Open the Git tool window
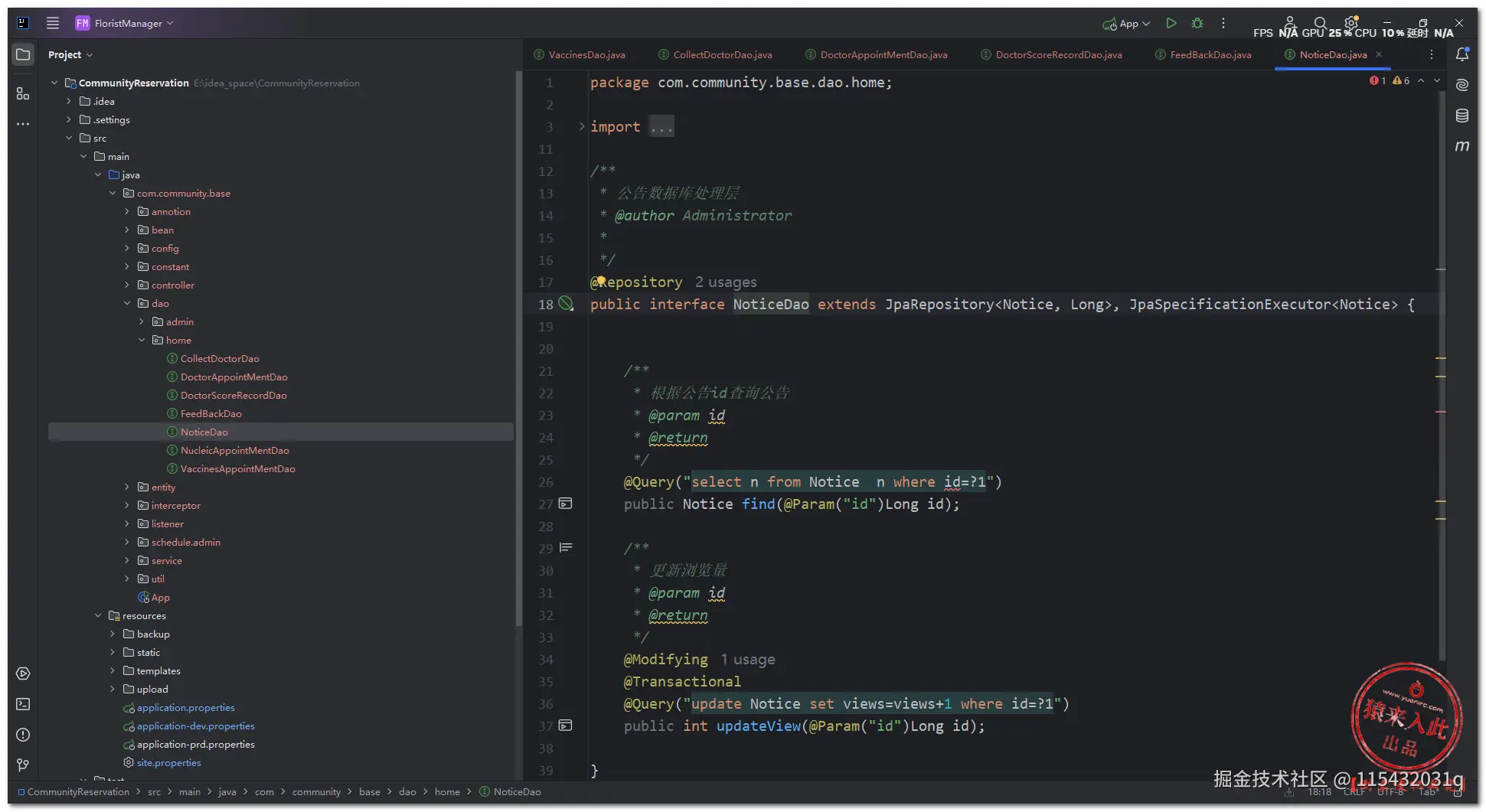1486x812 pixels. (23, 765)
